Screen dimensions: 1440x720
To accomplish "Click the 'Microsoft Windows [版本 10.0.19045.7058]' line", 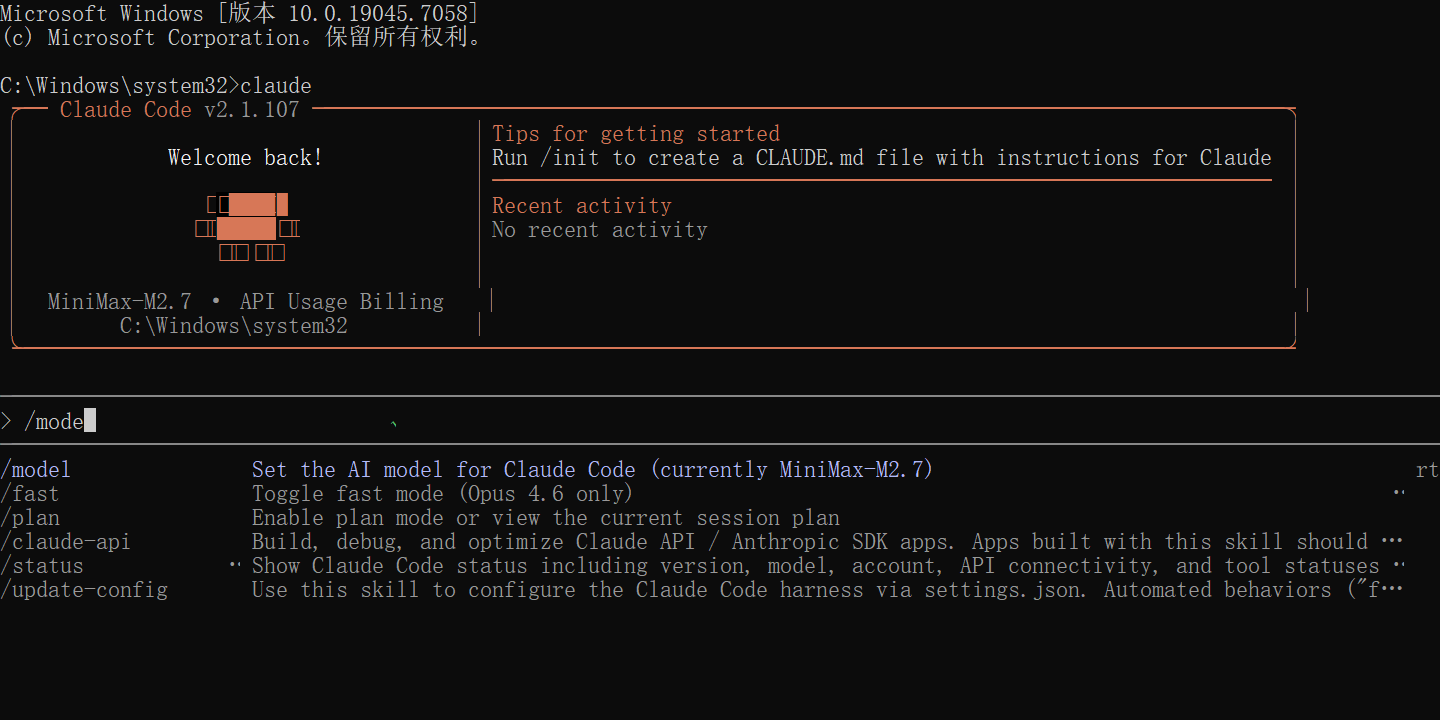I will coord(239,14).
